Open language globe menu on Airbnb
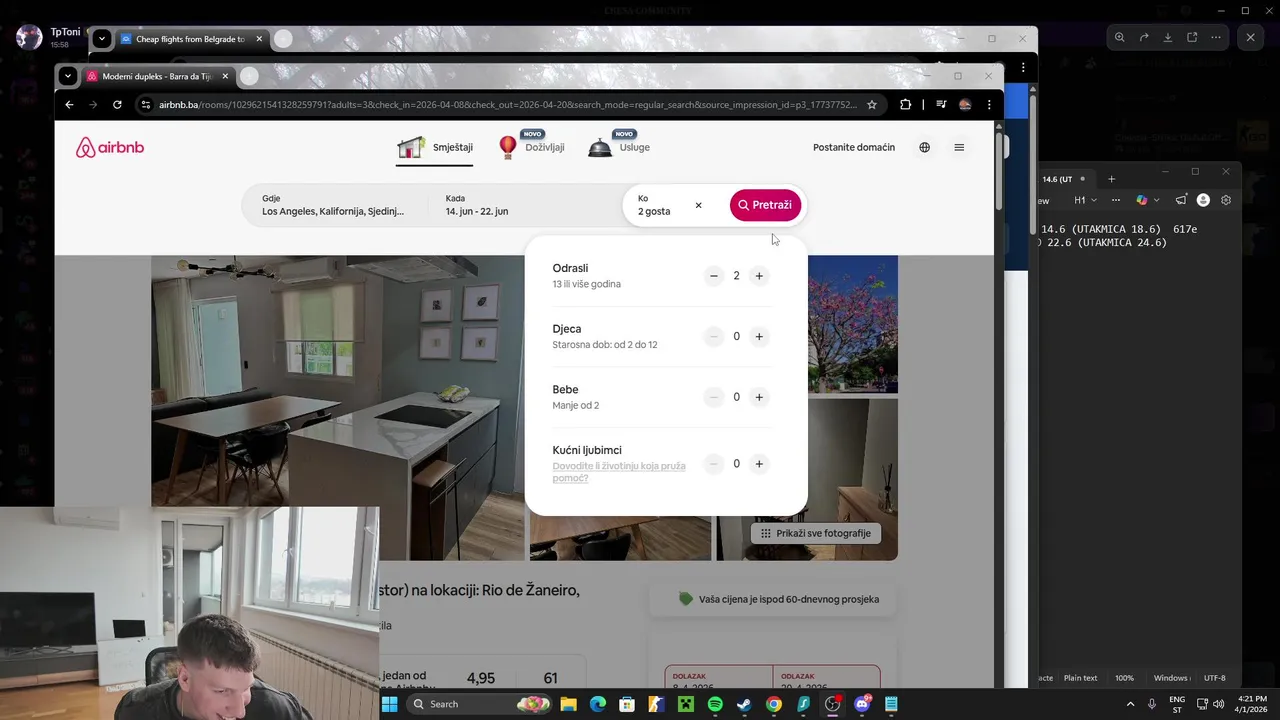The height and width of the screenshot is (720, 1280). (924, 147)
